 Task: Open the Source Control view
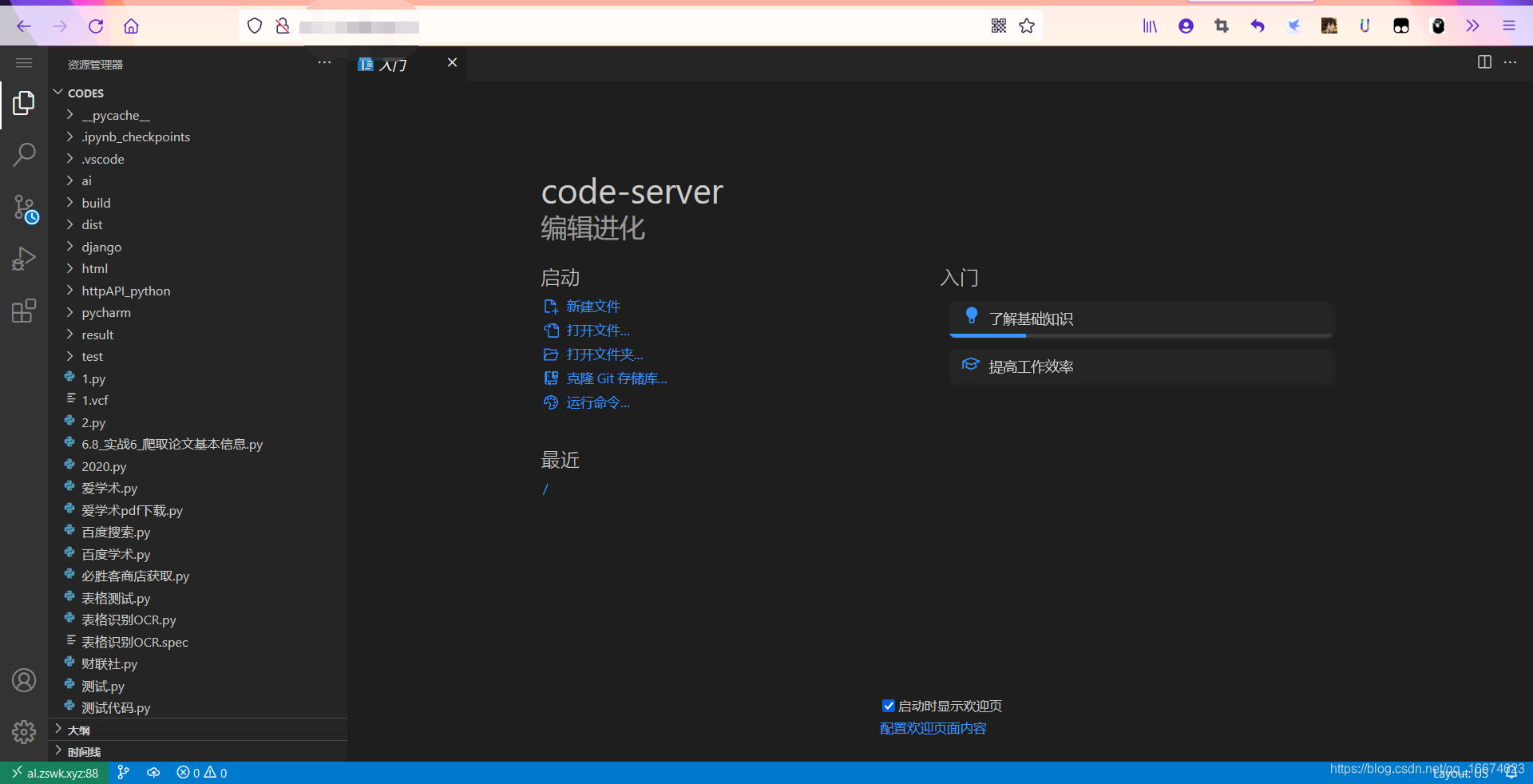(25, 208)
